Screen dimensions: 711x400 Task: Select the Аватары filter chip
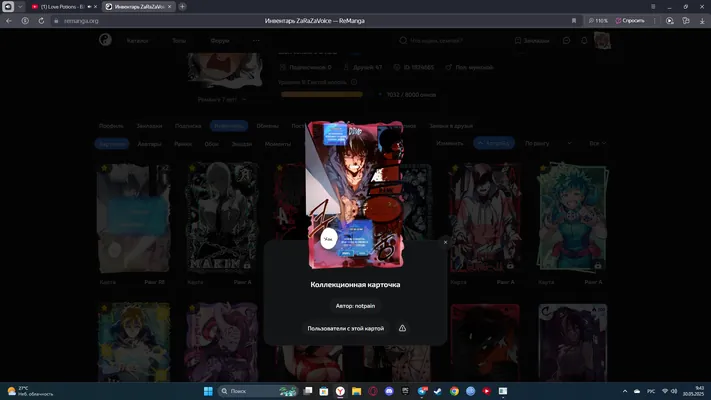[149, 144]
